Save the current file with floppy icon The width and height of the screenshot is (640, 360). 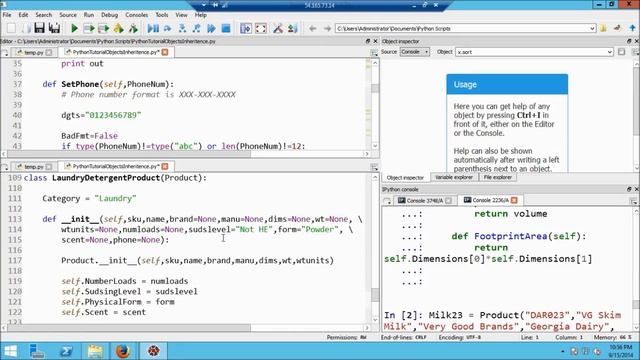point(39,28)
